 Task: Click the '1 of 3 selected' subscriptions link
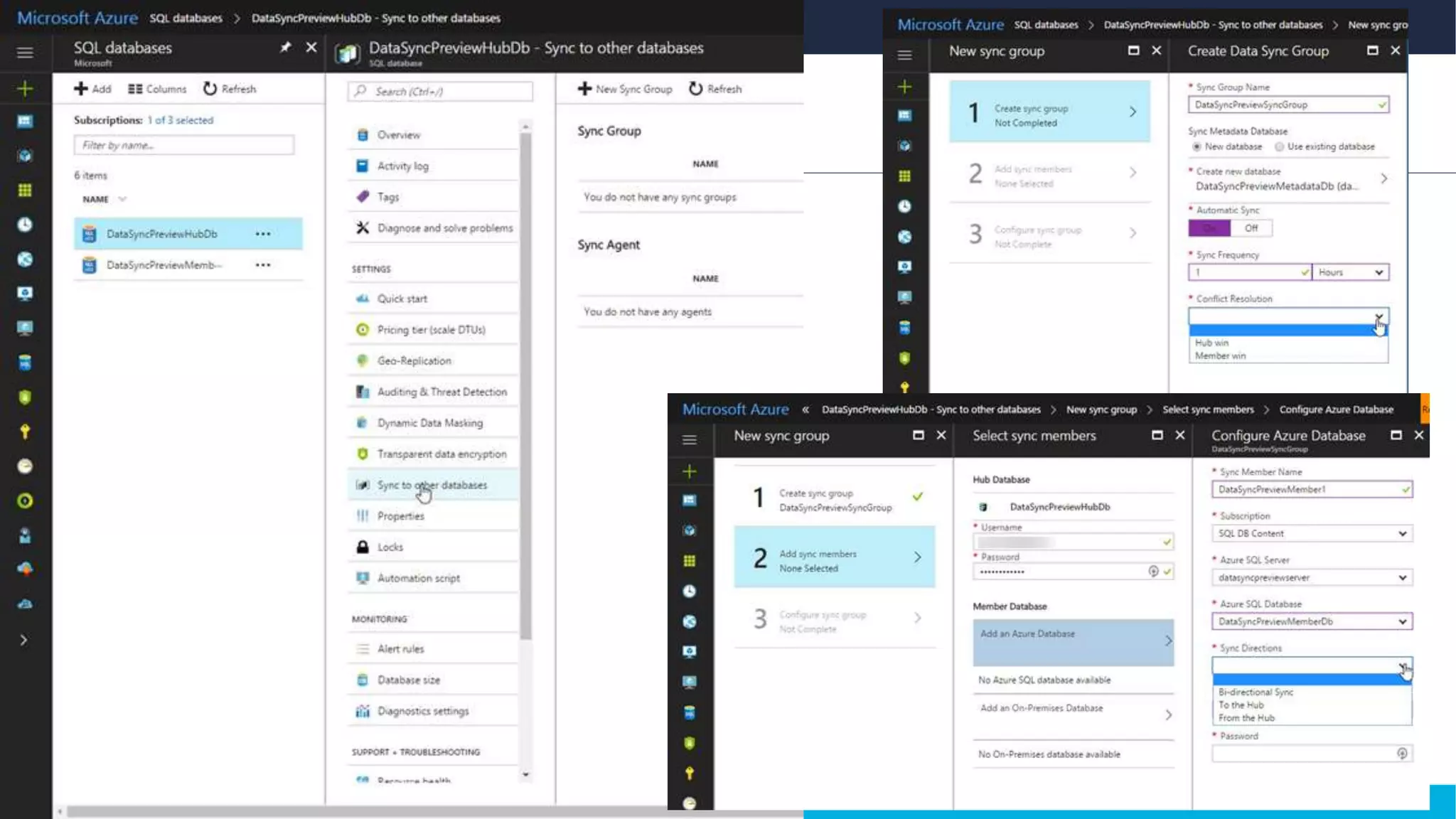[x=181, y=120]
